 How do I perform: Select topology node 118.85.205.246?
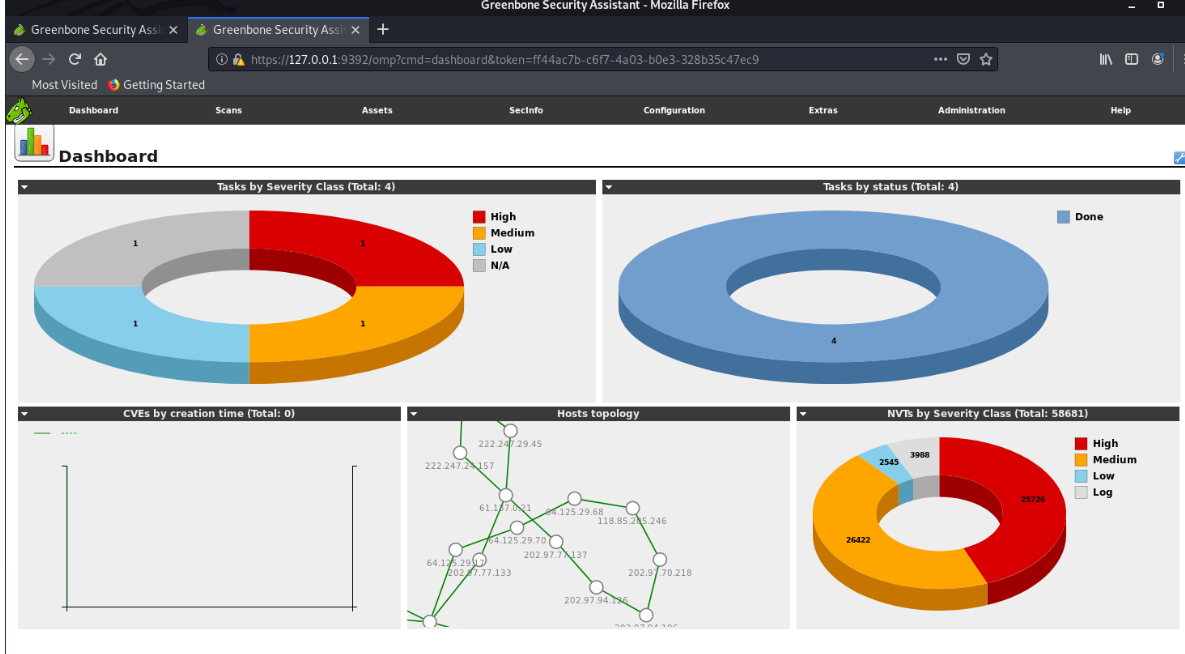coord(633,508)
